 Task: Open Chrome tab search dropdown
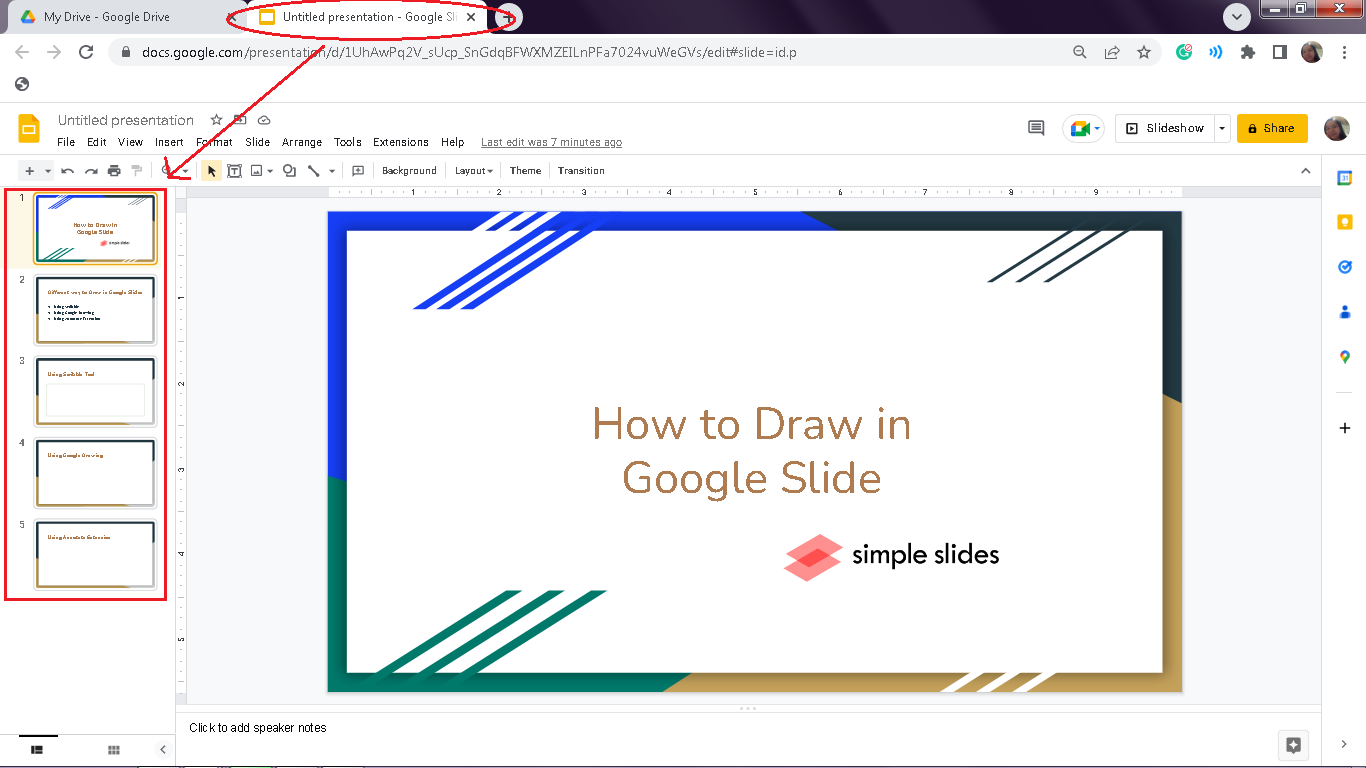(x=1237, y=16)
